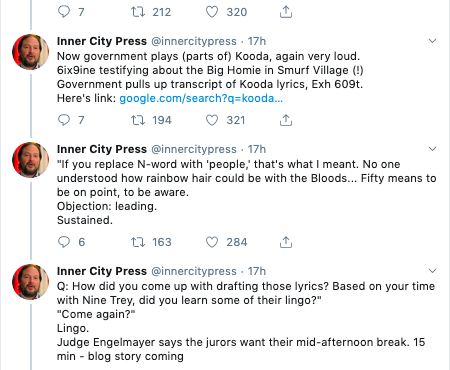Share the 'Sustained.' tweet
Screen dimensions: 450x370
click(x=286, y=242)
